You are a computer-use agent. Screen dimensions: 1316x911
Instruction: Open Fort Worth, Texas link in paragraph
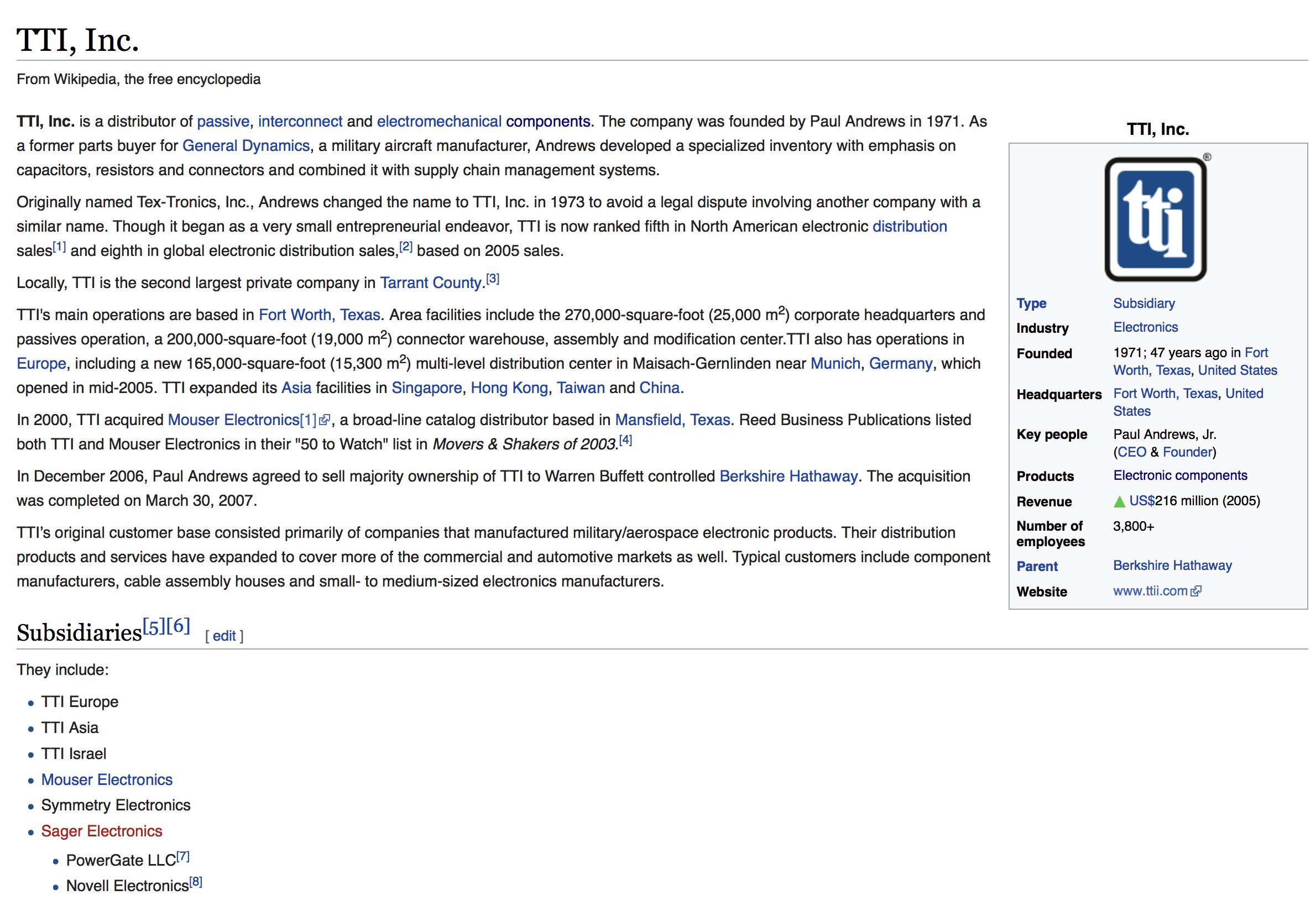point(320,315)
